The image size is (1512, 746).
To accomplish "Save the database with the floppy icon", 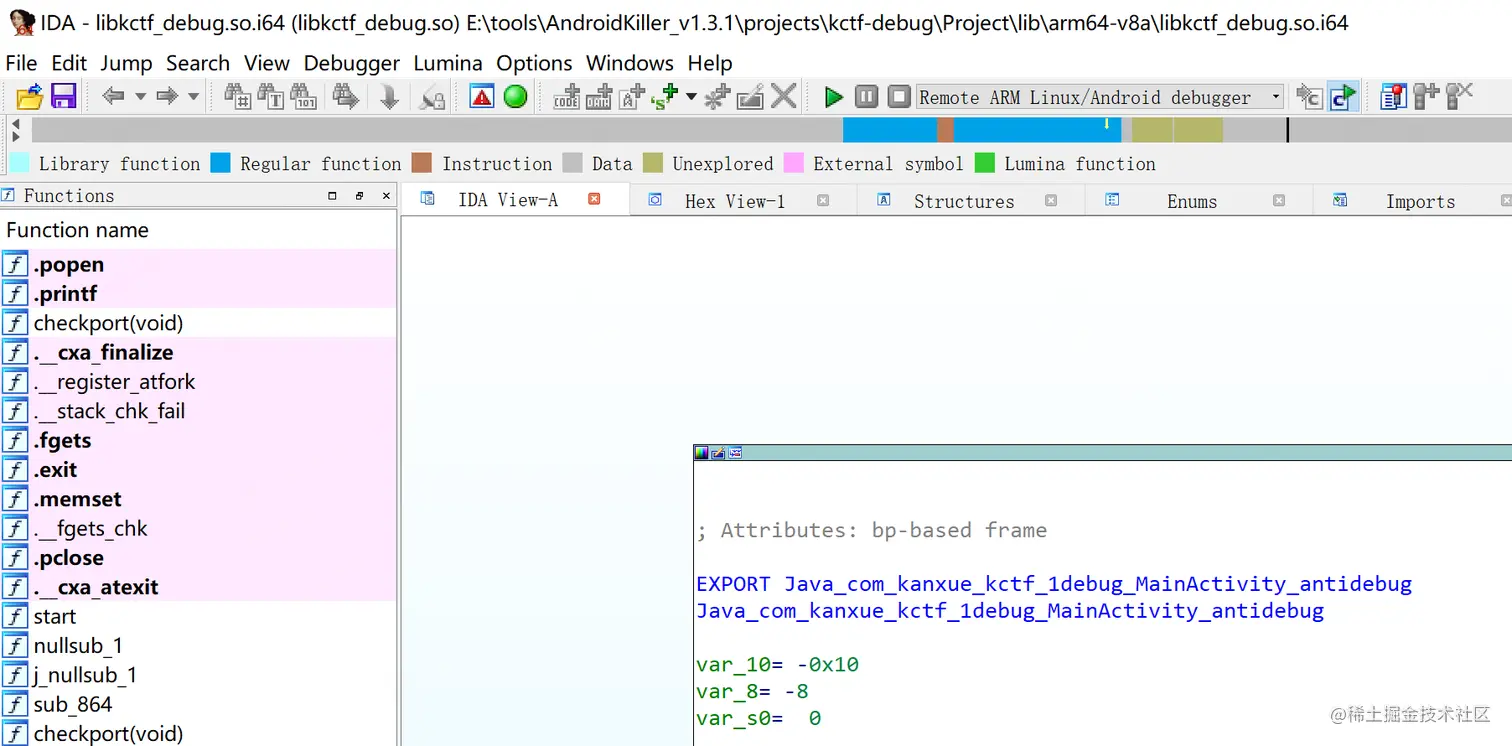I will click(x=64, y=97).
